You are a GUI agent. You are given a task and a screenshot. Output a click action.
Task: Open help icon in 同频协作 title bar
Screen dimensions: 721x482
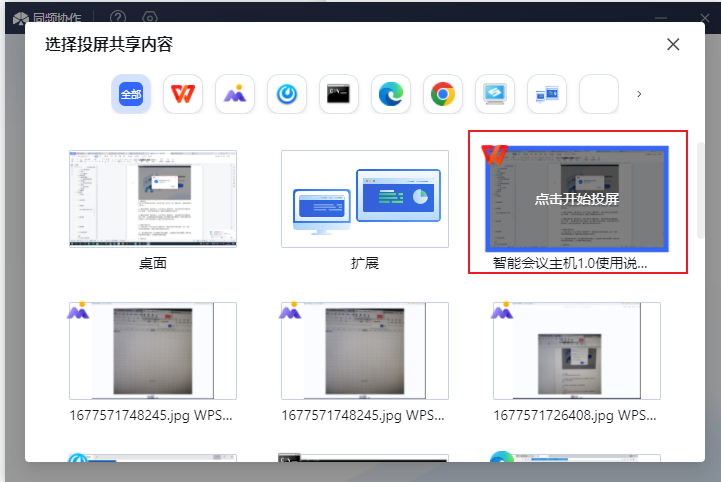(x=118, y=17)
